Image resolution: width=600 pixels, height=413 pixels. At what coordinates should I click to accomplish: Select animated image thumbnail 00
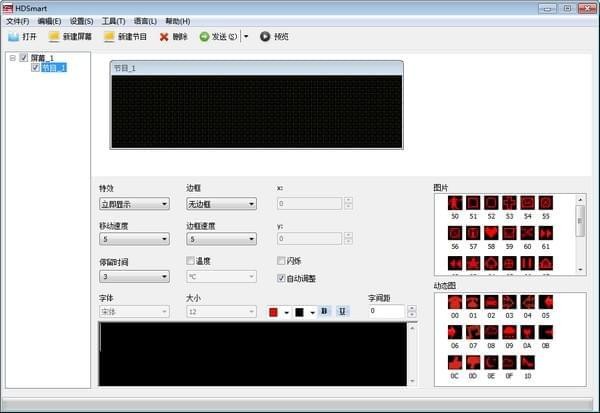click(454, 302)
